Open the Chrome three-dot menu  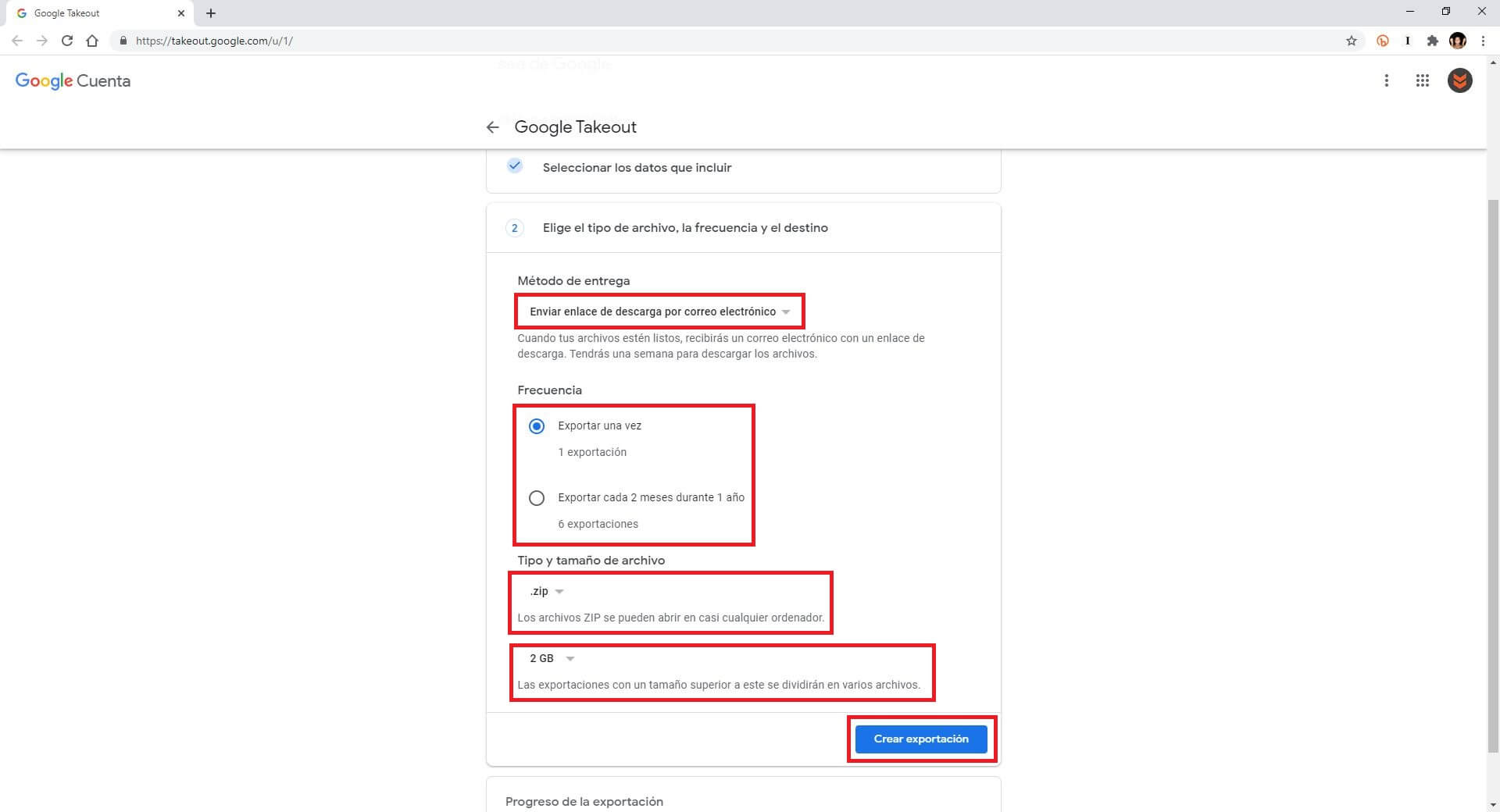click(x=1483, y=41)
